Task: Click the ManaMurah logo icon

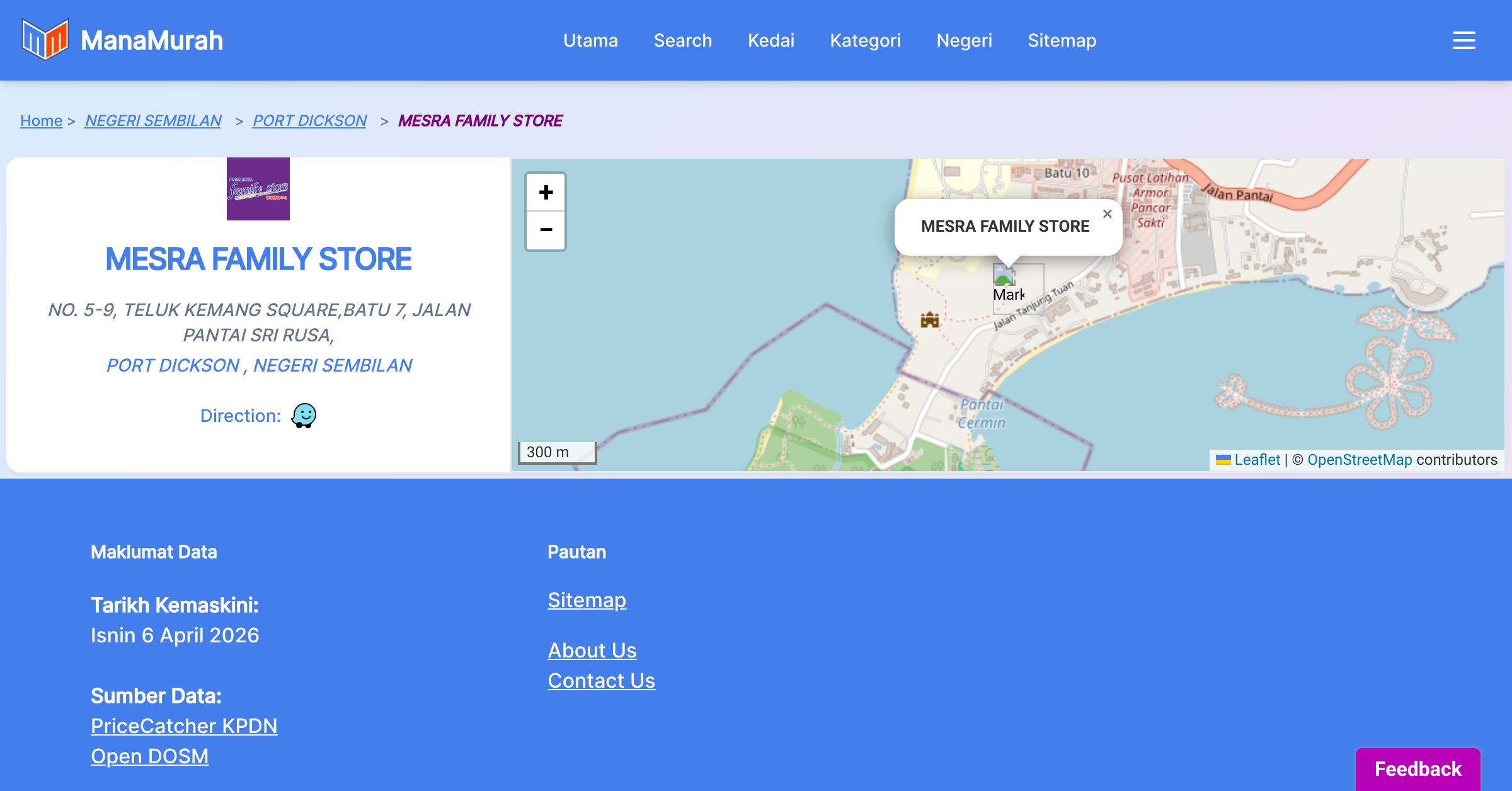Action: pos(45,40)
